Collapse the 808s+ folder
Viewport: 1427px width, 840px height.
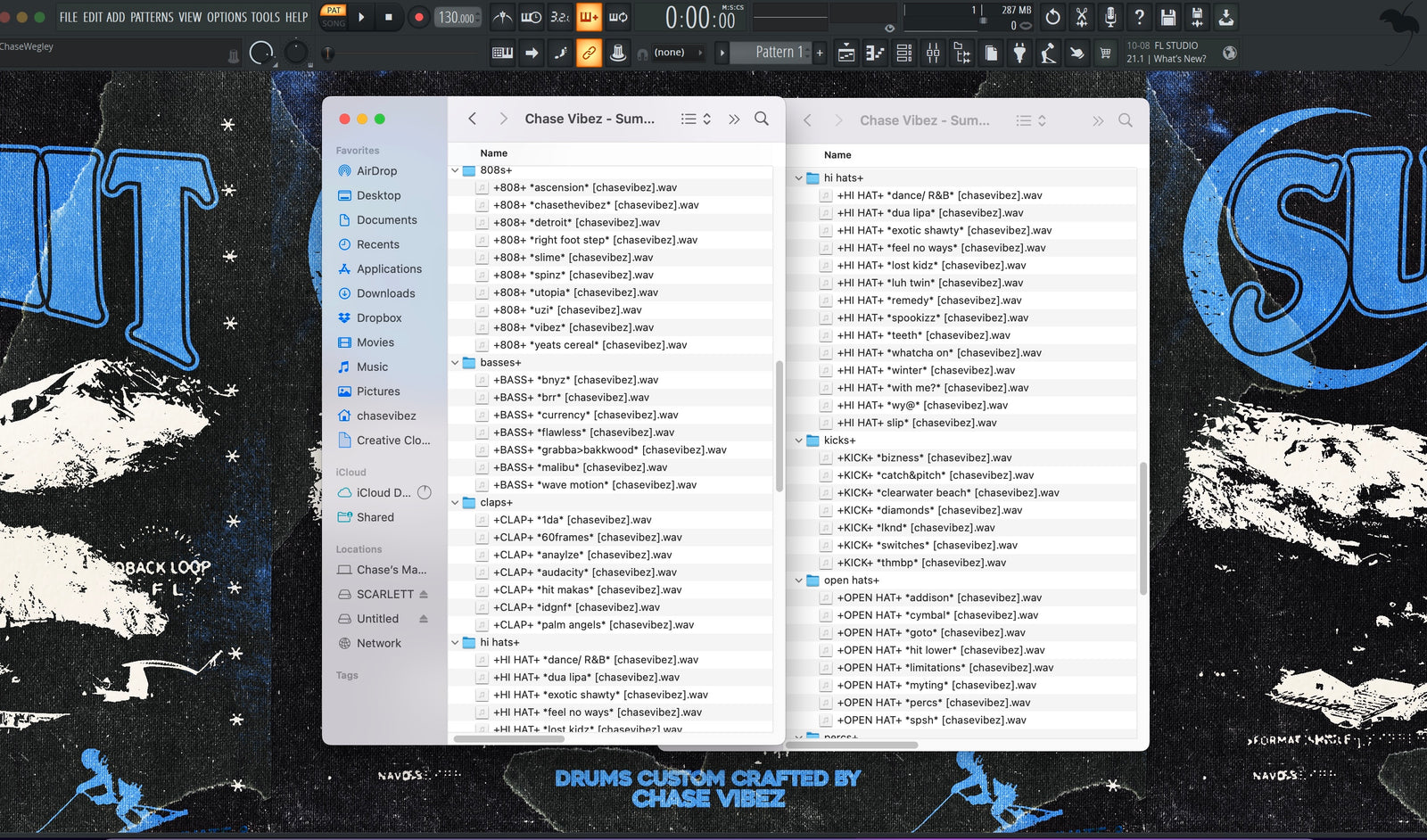tap(455, 170)
